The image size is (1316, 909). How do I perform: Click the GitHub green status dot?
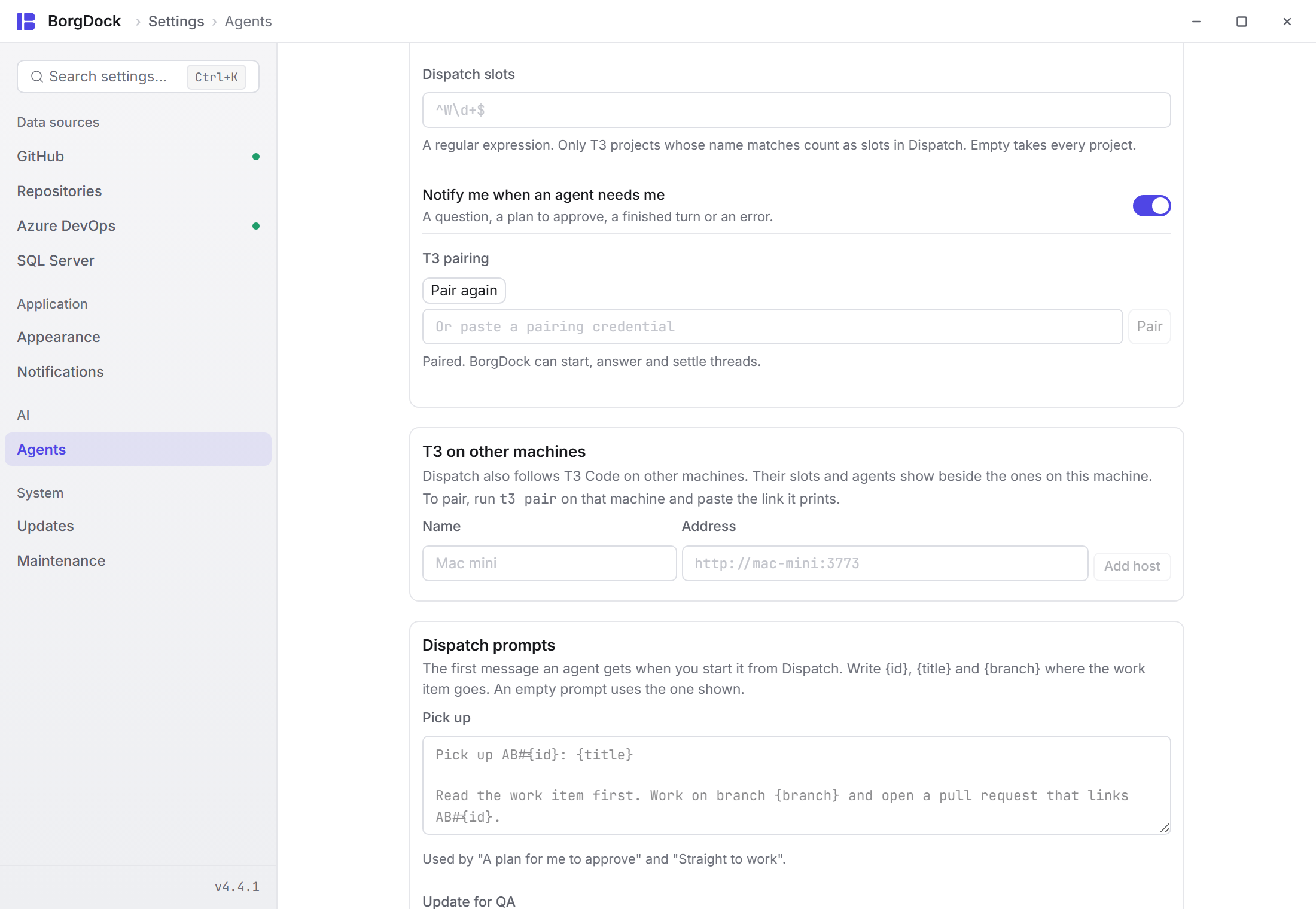point(256,157)
